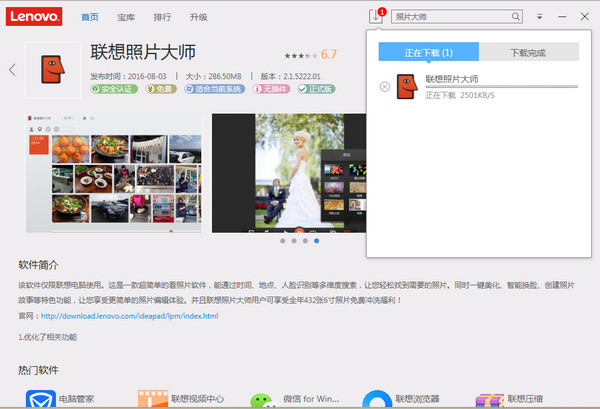Open 联想压缩 by its name
The width and height of the screenshot is (600, 409).
coord(525,399)
